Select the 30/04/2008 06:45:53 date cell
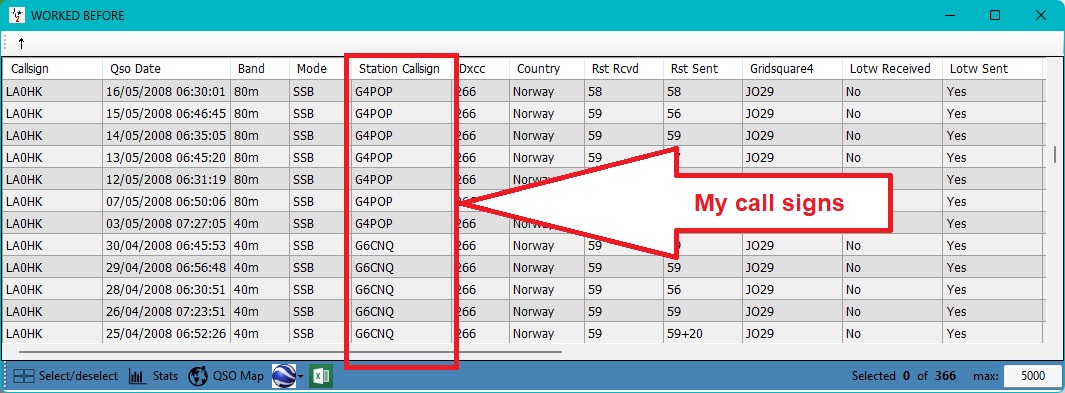The height and width of the screenshot is (393, 1065). coord(166,246)
